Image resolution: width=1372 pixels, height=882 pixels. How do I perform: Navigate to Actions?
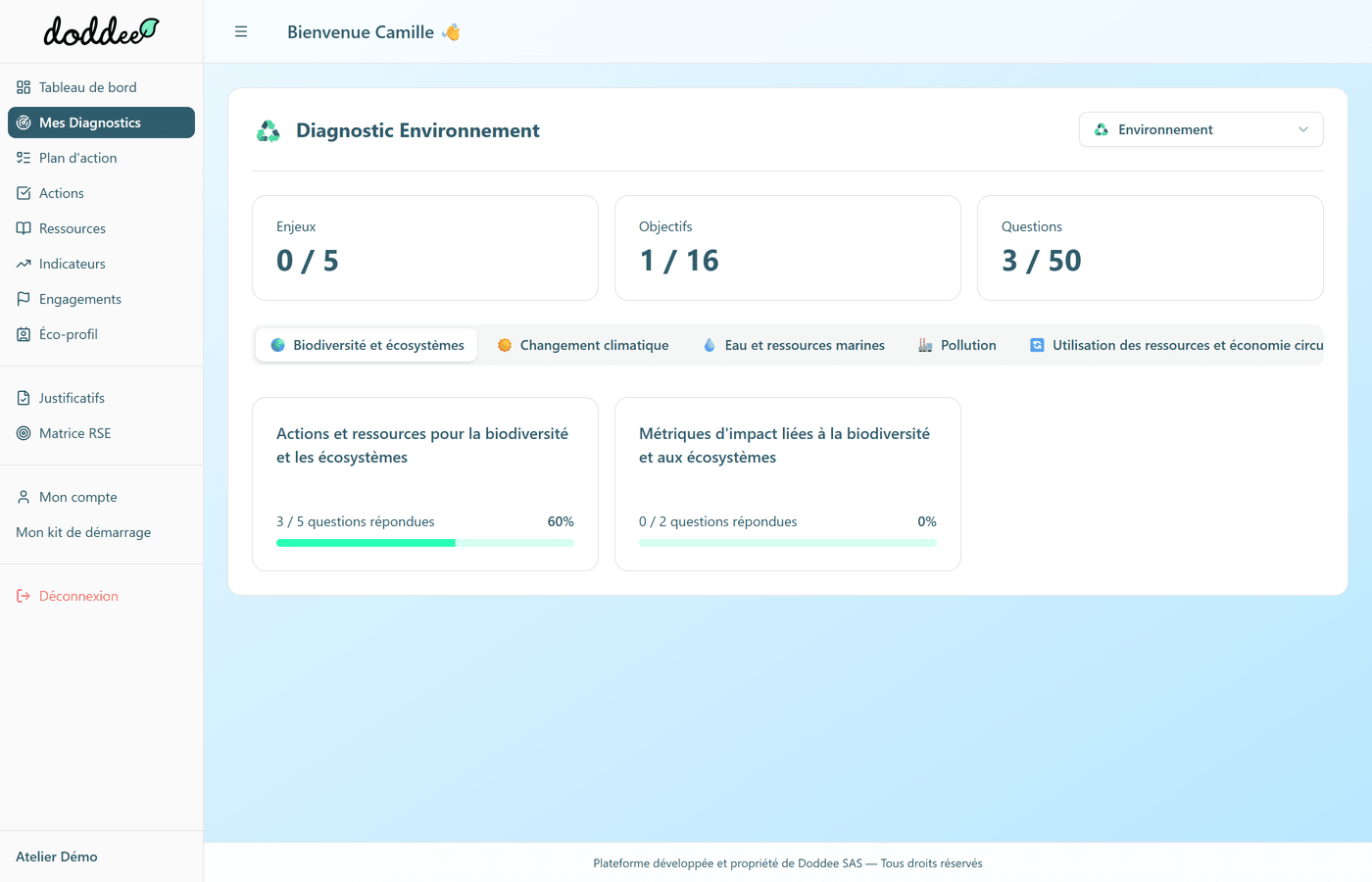coord(101,193)
